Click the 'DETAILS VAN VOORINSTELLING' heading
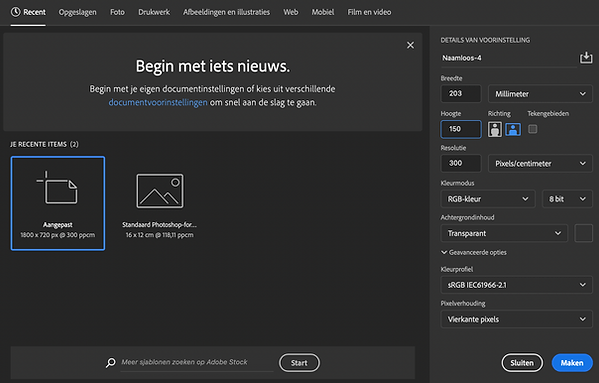 (485, 40)
